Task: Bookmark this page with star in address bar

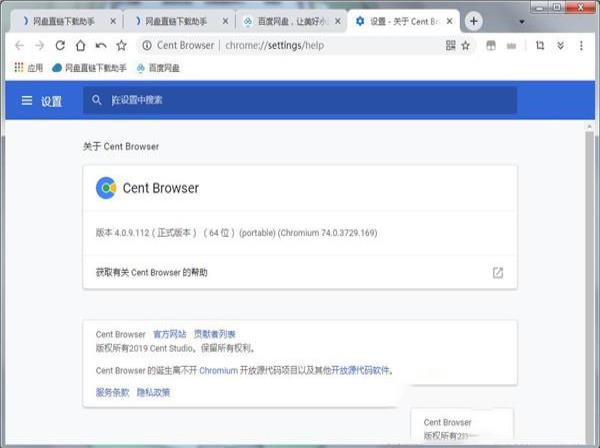Action: point(465,46)
